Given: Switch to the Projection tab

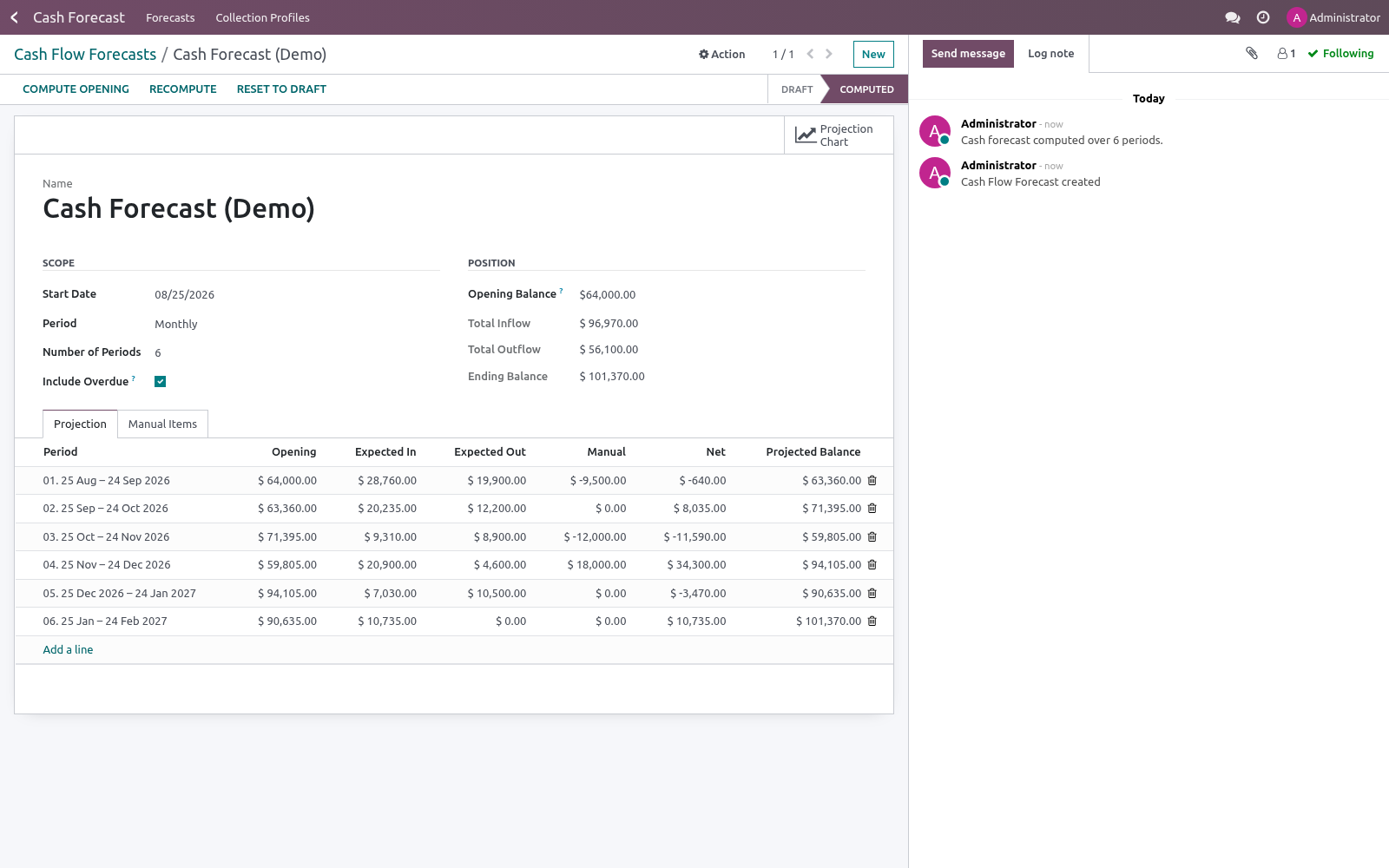Looking at the screenshot, I should [x=80, y=424].
